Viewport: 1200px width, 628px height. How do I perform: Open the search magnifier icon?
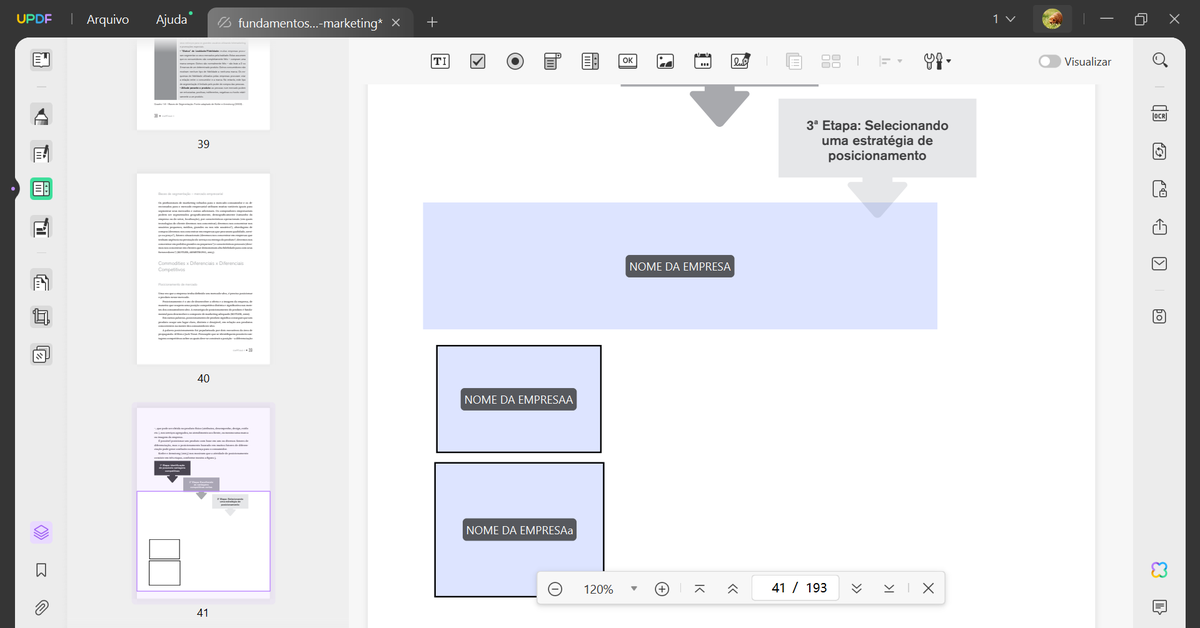pyautogui.click(x=1160, y=60)
